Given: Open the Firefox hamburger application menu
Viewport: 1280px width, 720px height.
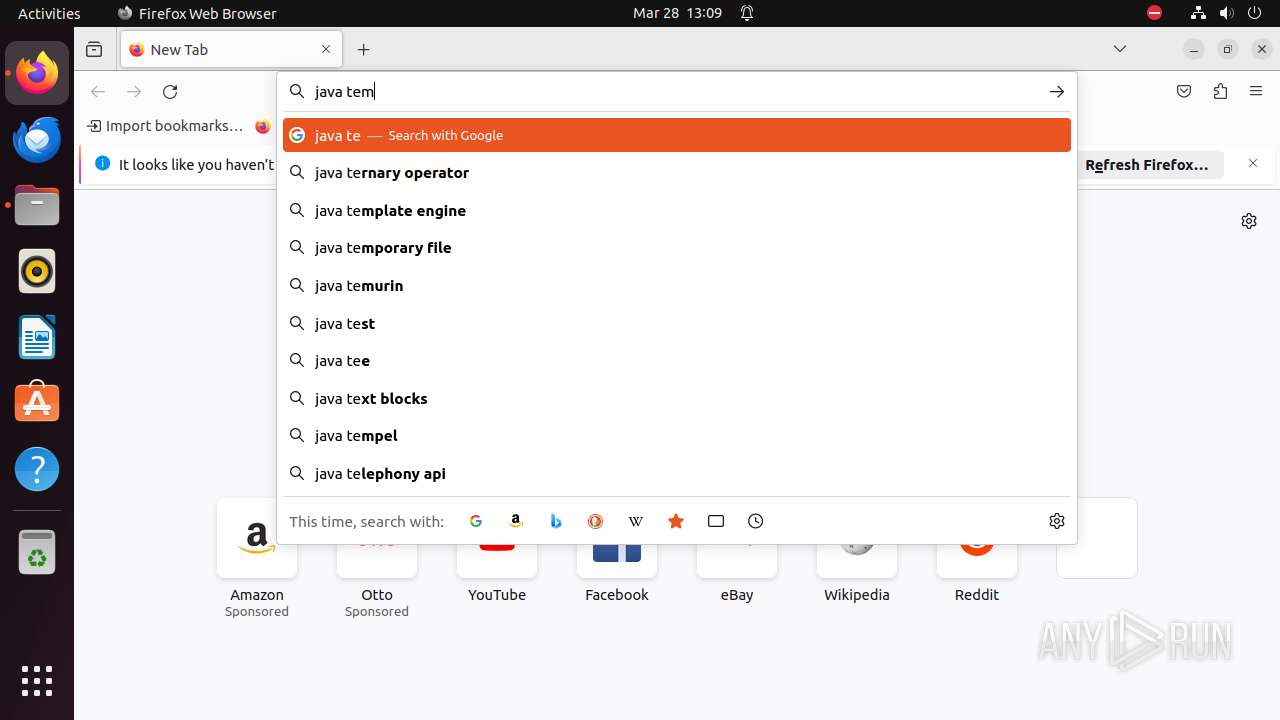Looking at the screenshot, I should tap(1256, 92).
